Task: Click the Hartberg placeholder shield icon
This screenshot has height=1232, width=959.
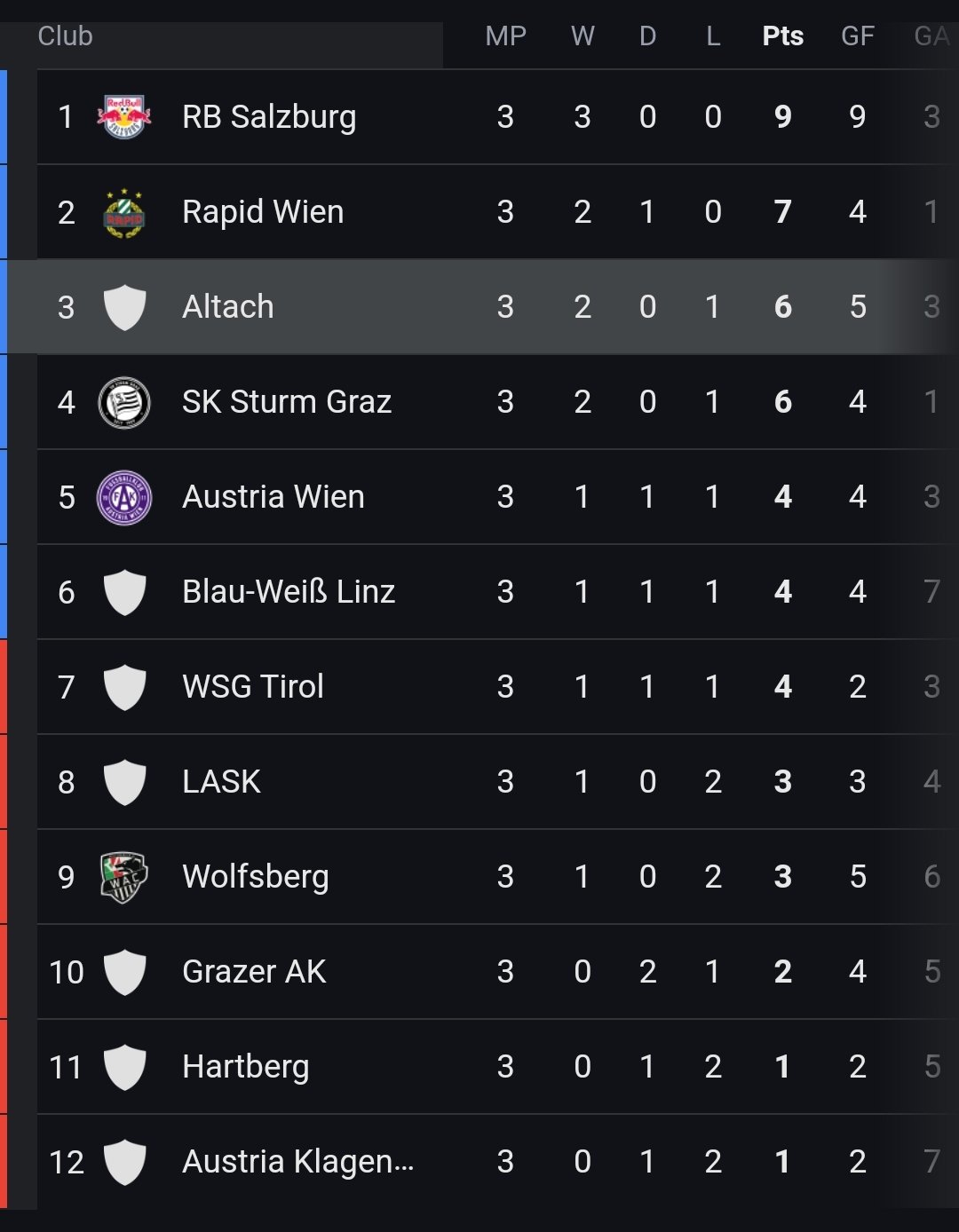Action: (124, 1067)
